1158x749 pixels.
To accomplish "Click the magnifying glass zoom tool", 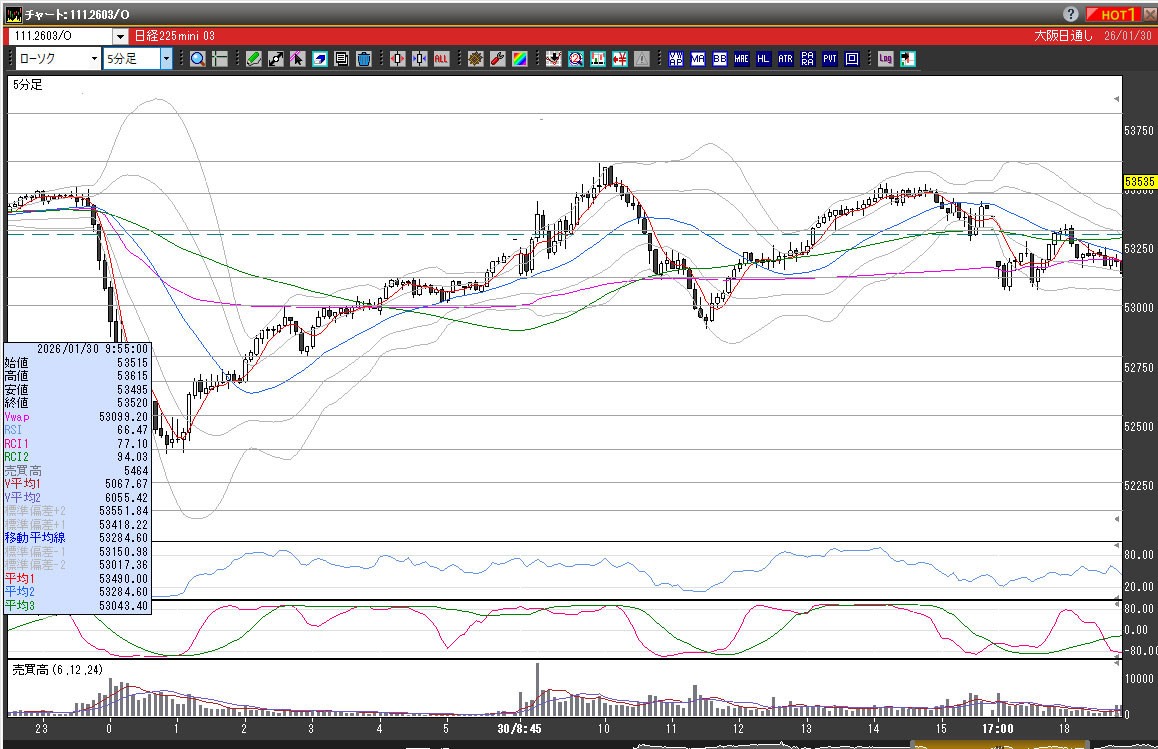I will [197, 59].
